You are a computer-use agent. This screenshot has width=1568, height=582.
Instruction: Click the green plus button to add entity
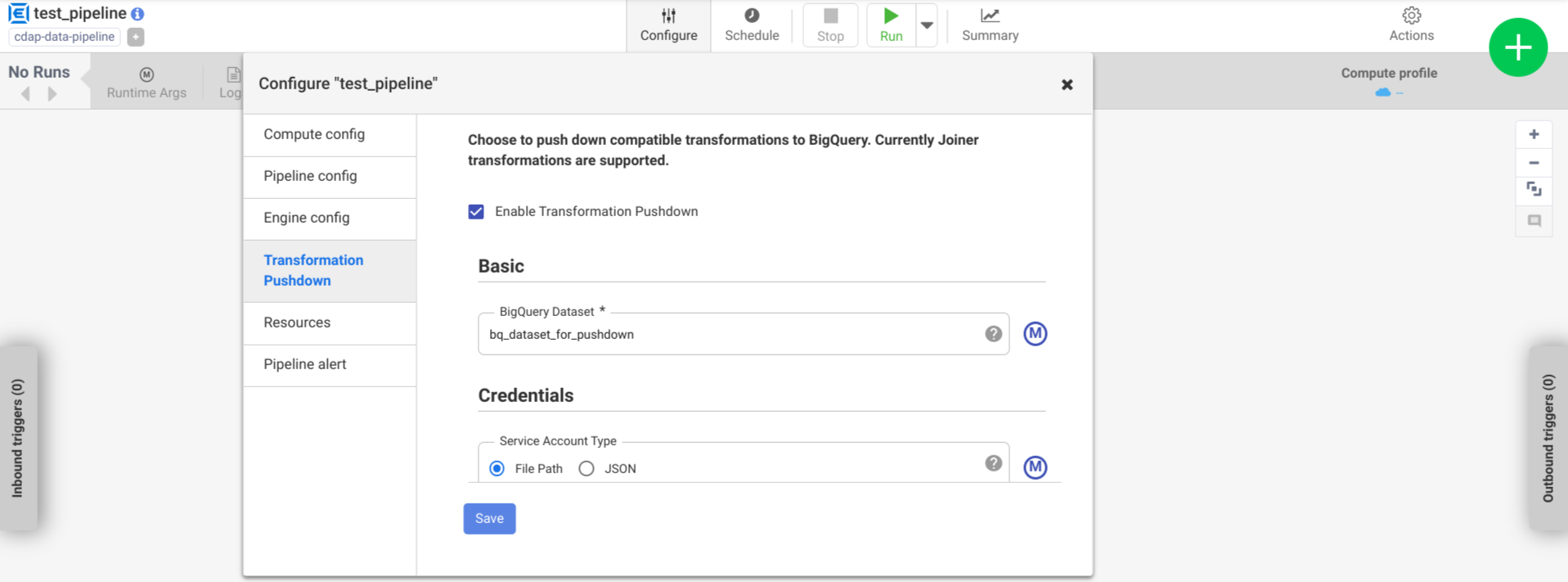[x=1518, y=47]
